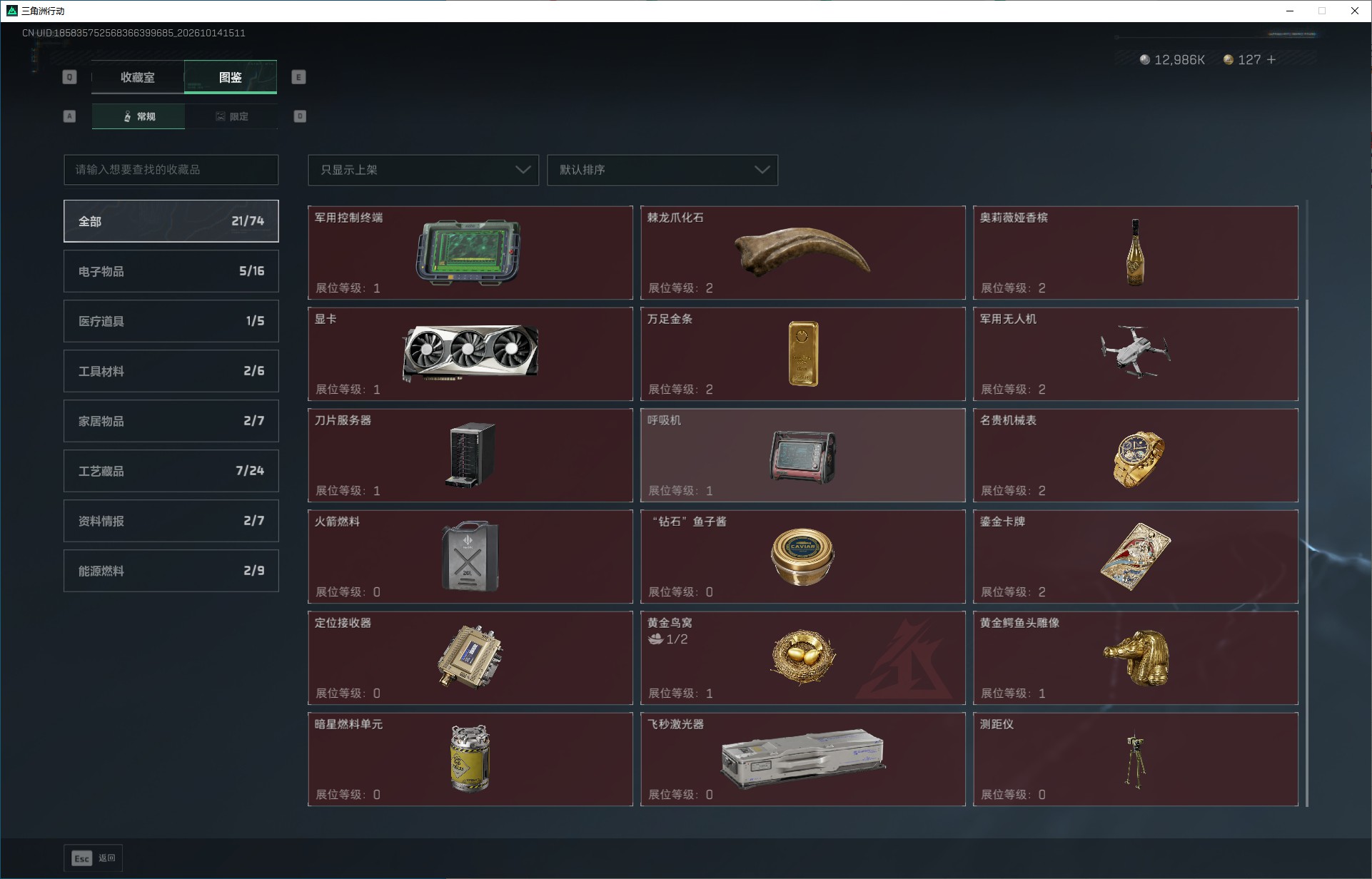Select the 常规 sub-tab
Screen dimensions: 1372x879
(138, 116)
